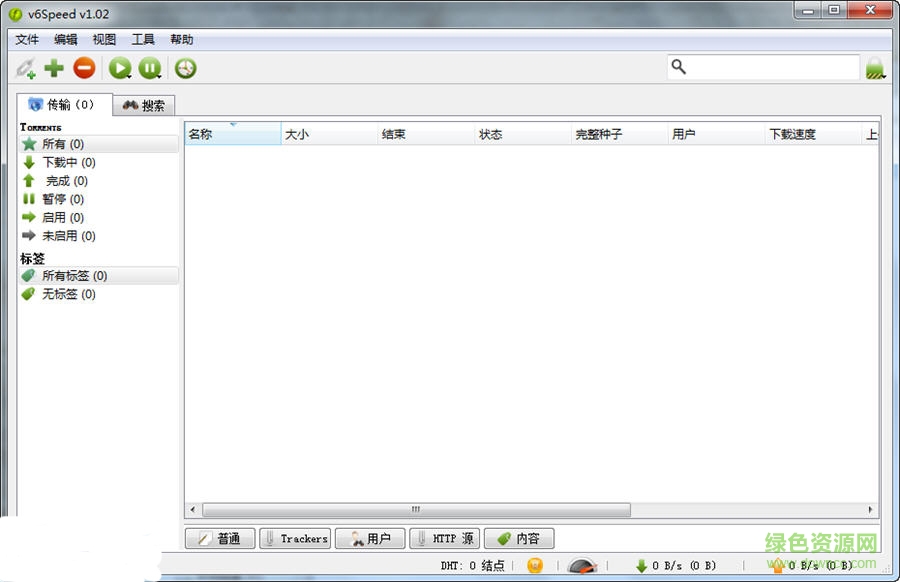Viewport: 900px width, 582px height.
Task: Click the green add torrent plus icon
Action: pyautogui.click(x=54, y=68)
